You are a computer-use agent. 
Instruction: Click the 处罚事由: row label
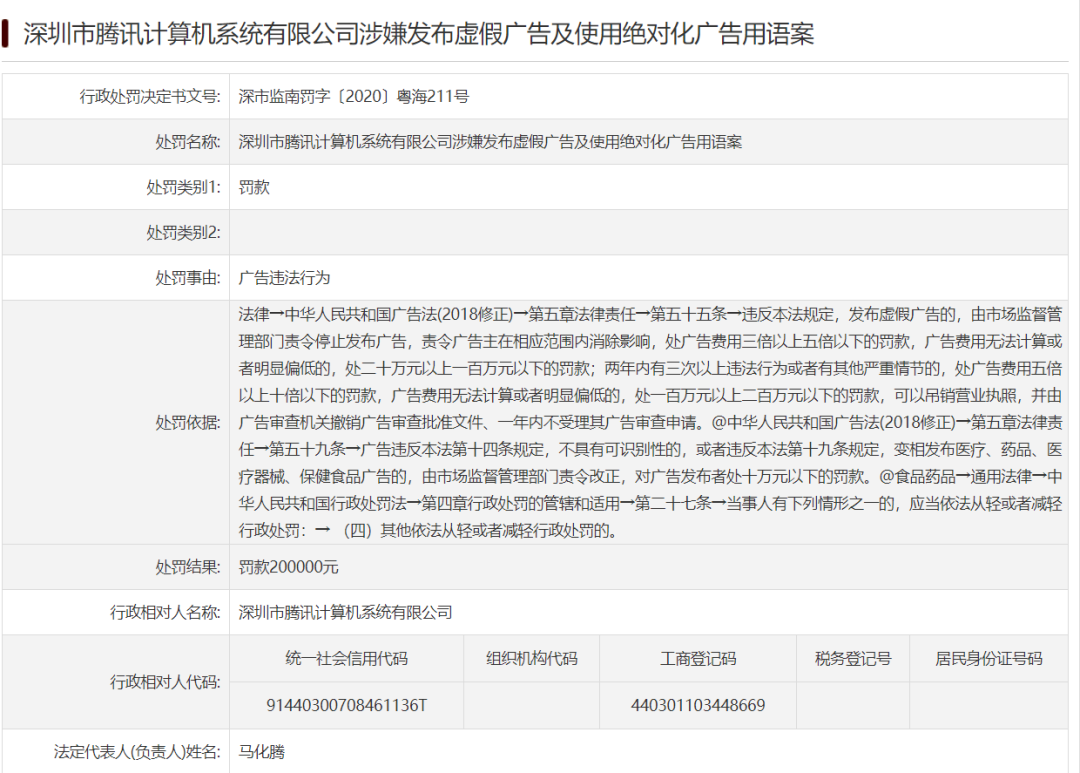pyautogui.click(x=188, y=278)
